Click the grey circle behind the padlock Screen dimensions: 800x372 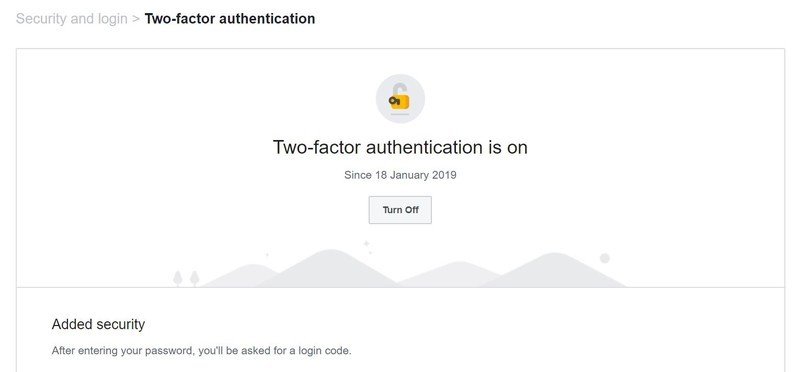[400, 99]
